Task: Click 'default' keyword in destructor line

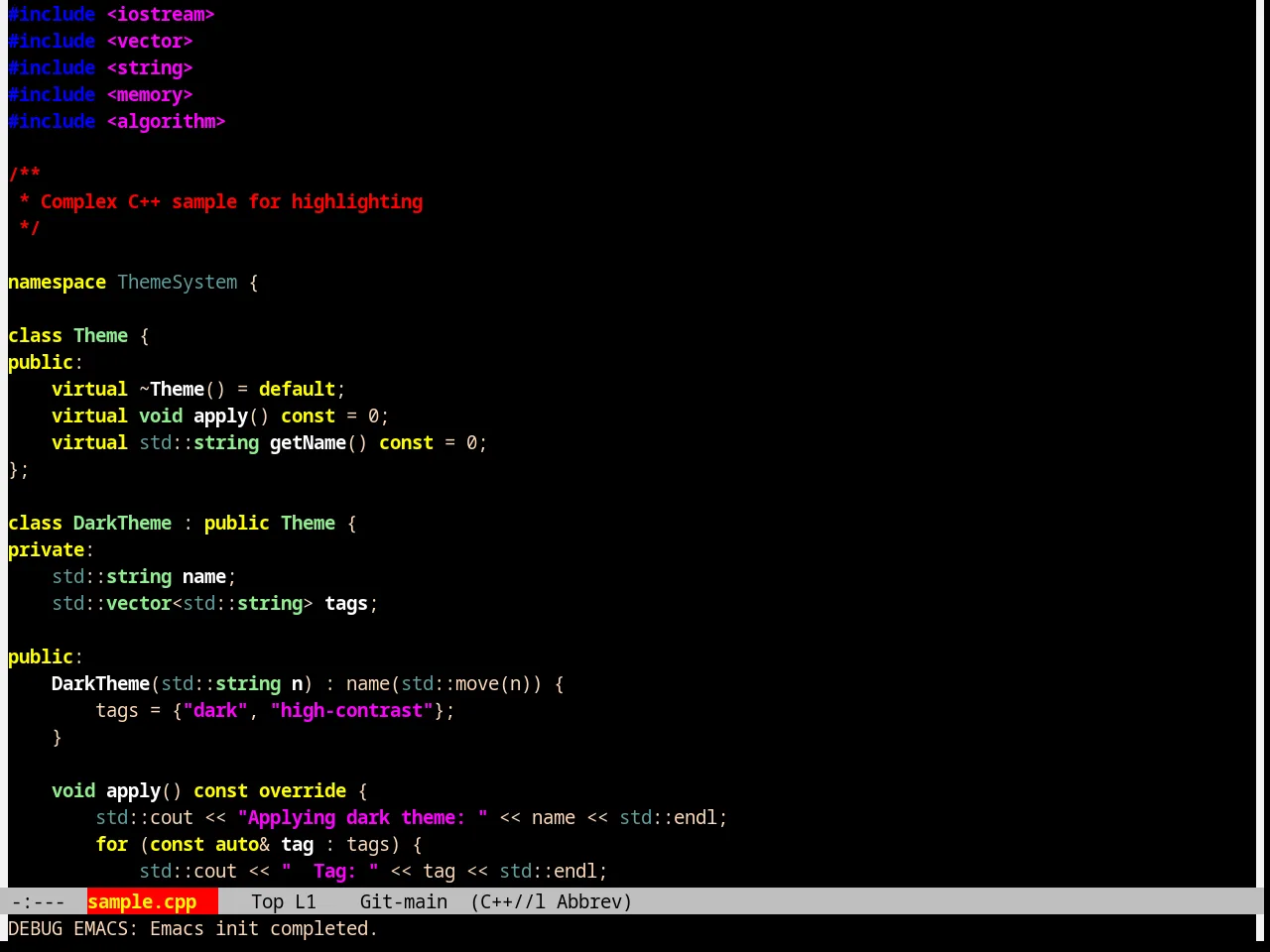Action: click(x=297, y=389)
